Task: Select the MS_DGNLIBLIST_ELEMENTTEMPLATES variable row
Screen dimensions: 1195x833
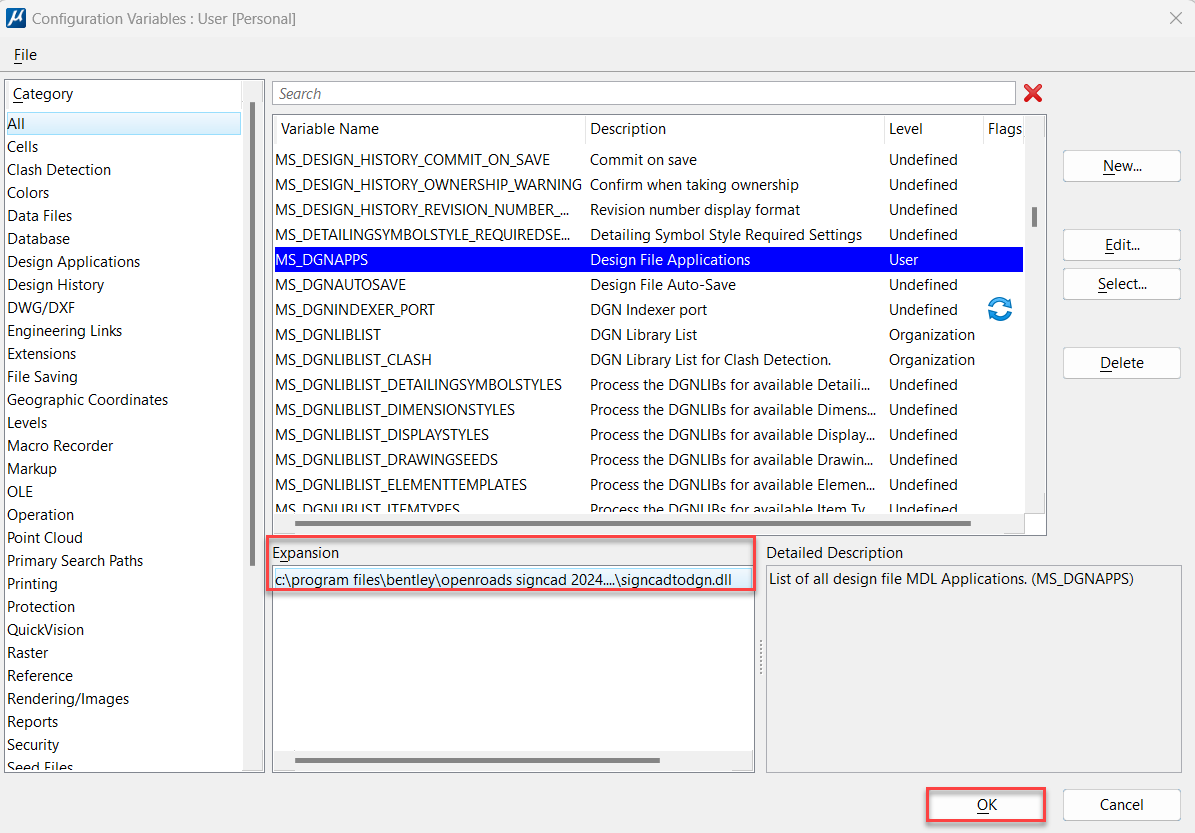Action: click(x=649, y=485)
